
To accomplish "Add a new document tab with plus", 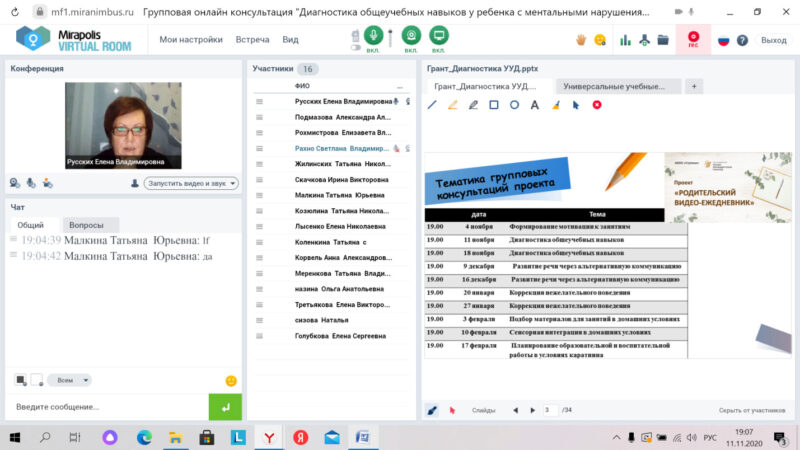I will pos(694,87).
